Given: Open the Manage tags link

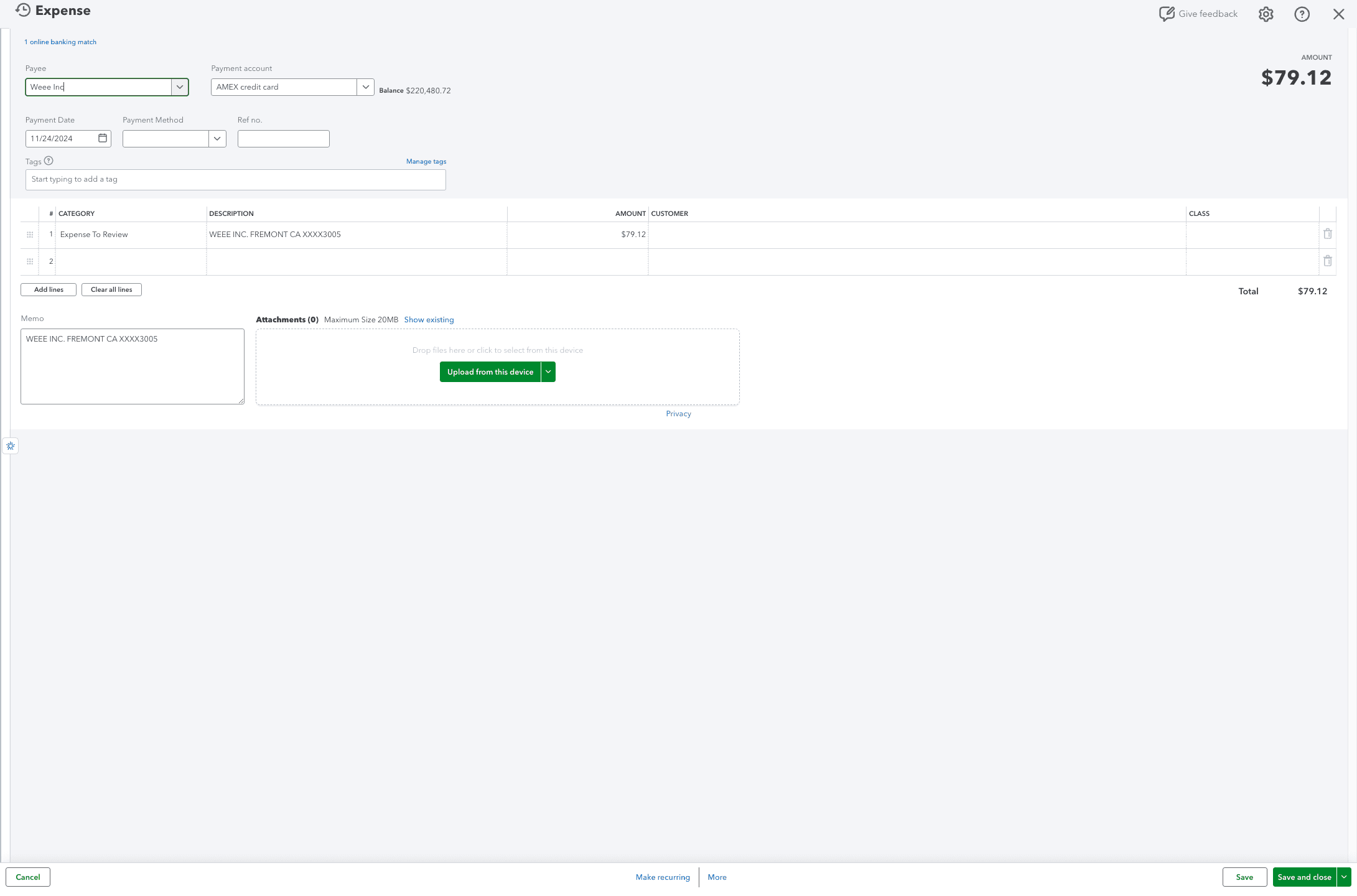Looking at the screenshot, I should tap(426, 161).
